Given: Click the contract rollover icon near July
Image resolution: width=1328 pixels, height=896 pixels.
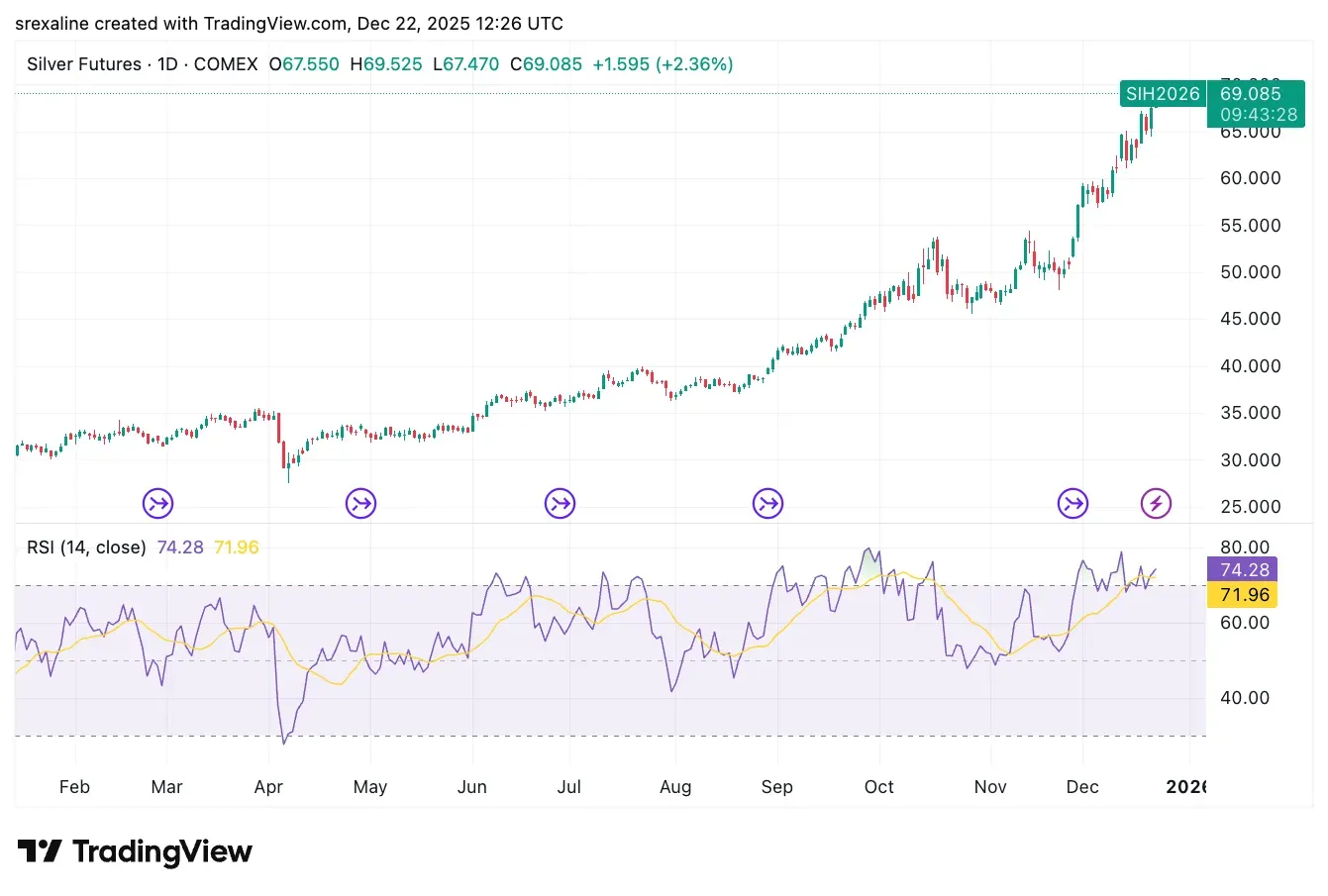Looking at the screenshot, I should coord(560,504).
